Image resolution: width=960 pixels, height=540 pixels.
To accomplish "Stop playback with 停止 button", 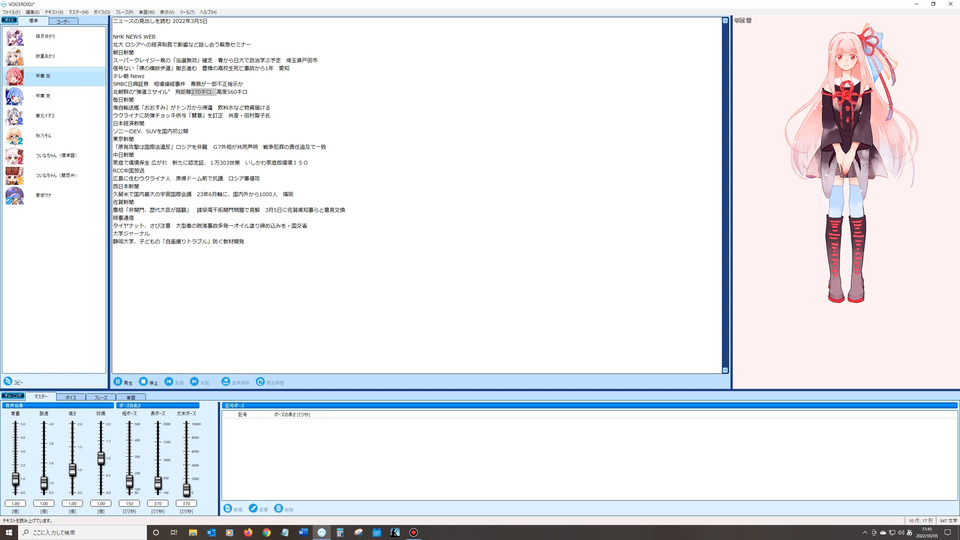I will 149,382.
